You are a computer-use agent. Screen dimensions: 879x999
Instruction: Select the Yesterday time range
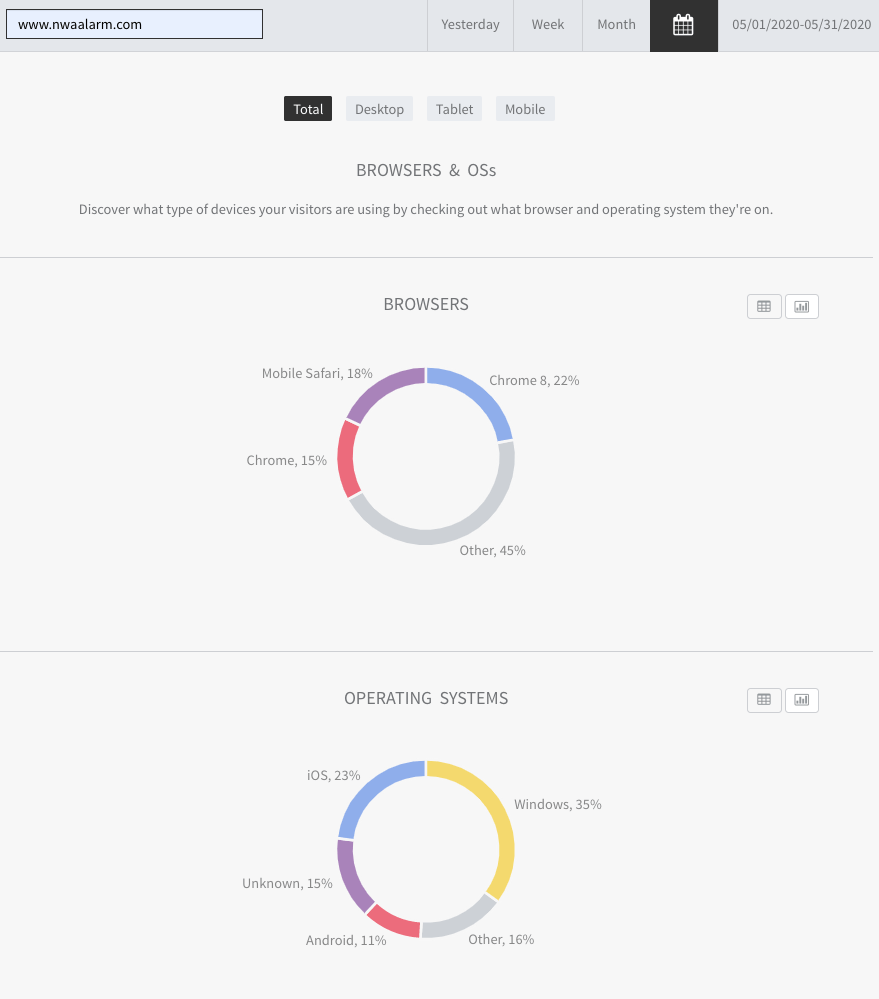[x=470, y=25]
